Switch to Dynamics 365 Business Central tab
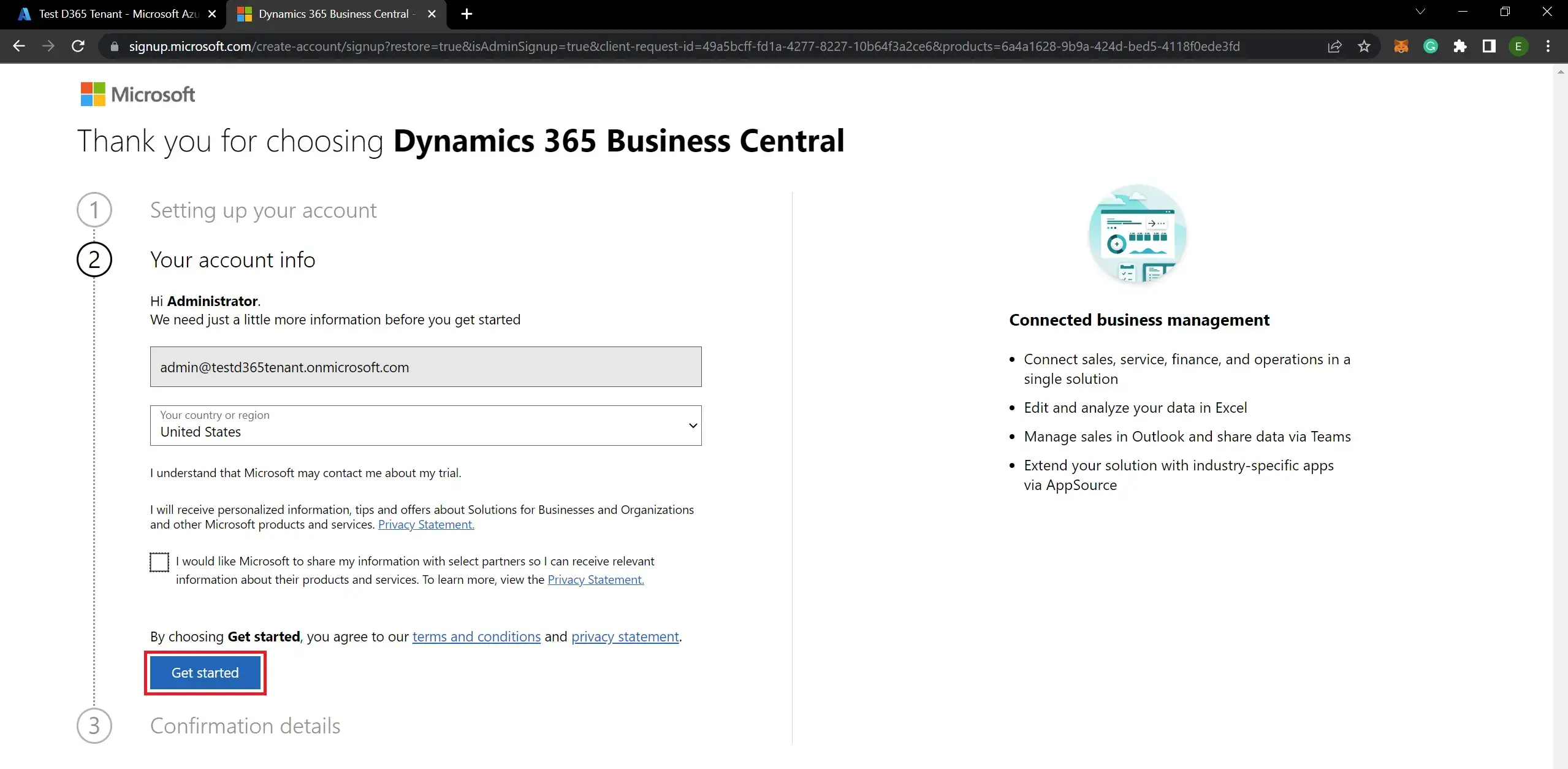Image resolution: width=1568 pixels, height=769 pixels. click(x=337, y=14)
